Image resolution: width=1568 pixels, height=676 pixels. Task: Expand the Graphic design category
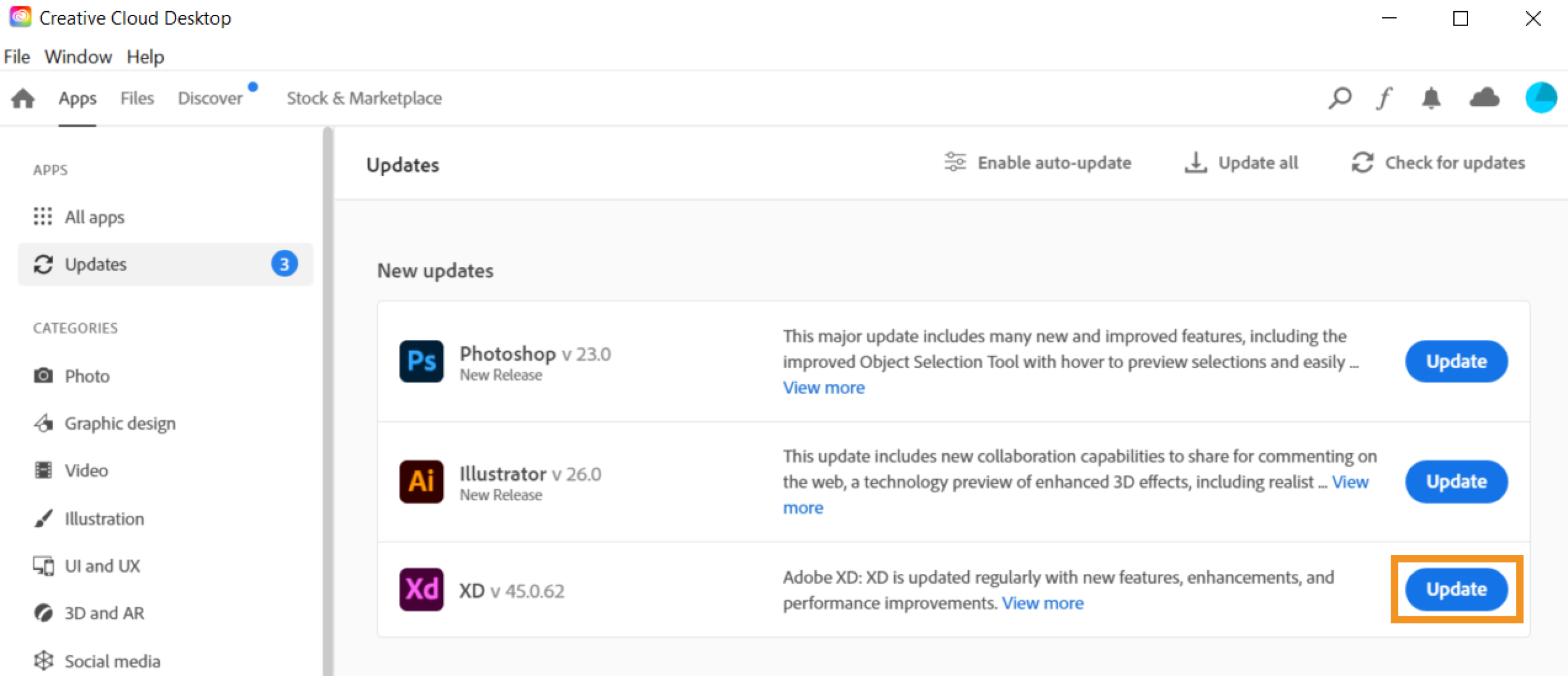(x=120, y=423)
